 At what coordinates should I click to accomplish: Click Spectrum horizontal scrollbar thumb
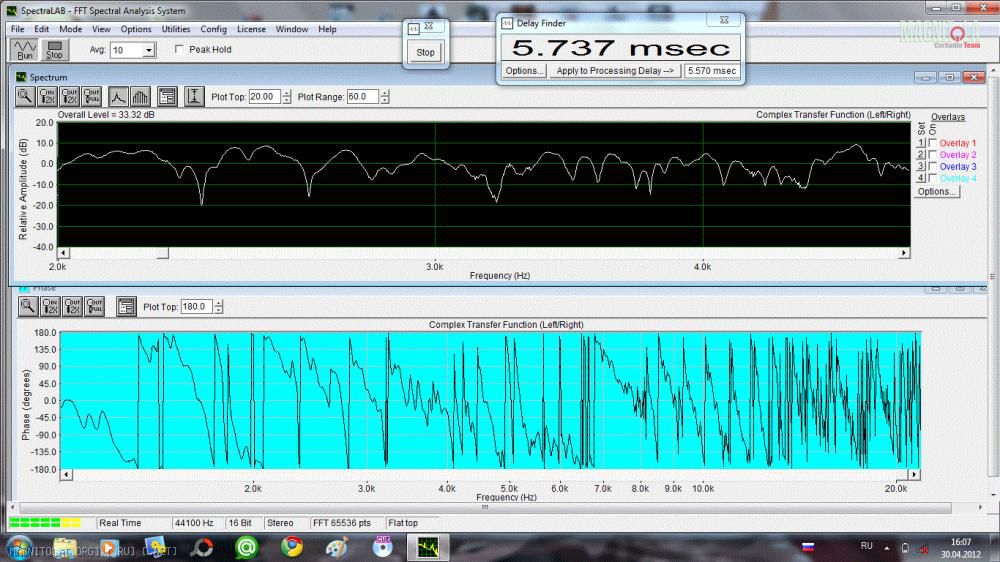[163, 253]
